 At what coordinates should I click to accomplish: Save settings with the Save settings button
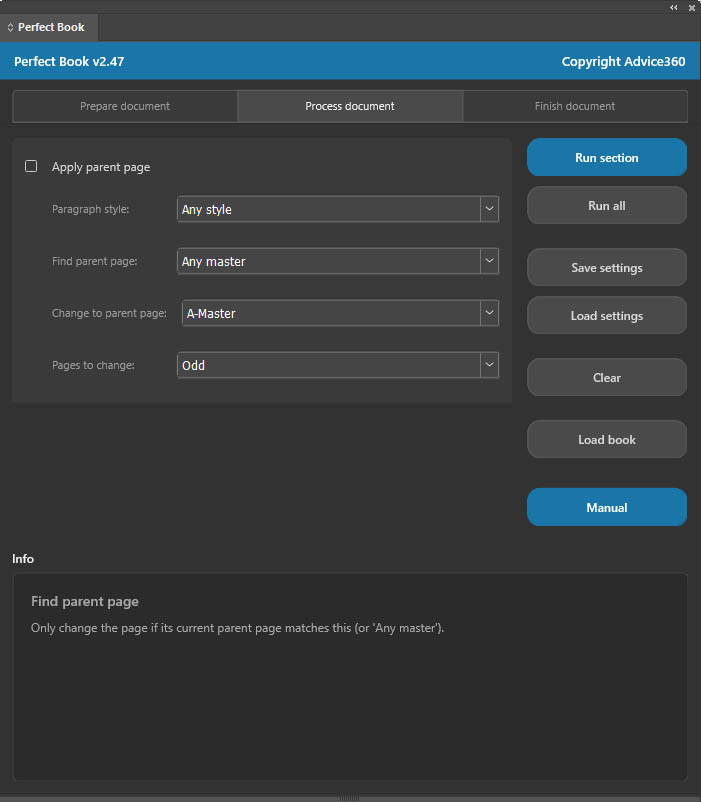click(x=607, y=268)
